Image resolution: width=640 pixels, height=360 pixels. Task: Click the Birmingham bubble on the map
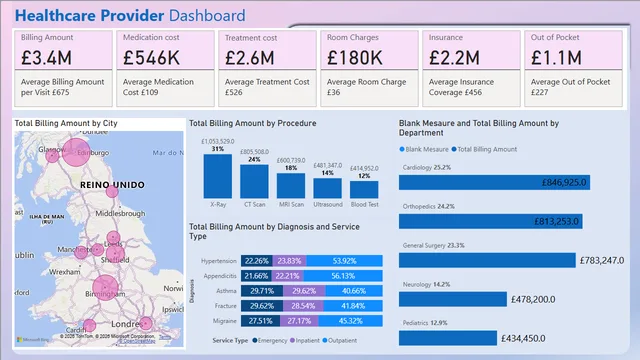point(105,288)
